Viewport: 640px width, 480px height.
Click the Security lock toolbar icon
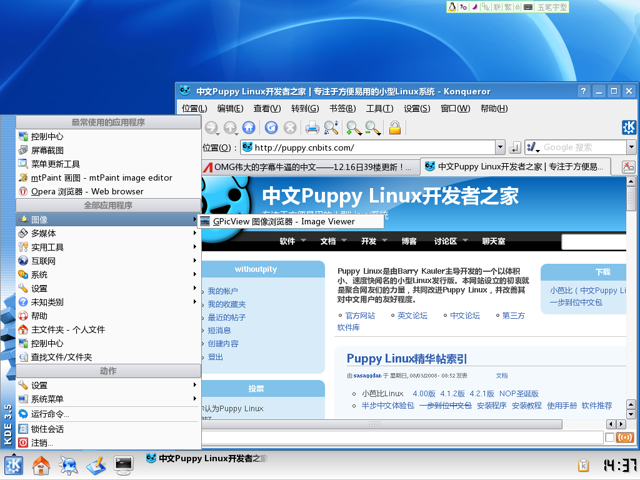[x=395, y=128]
